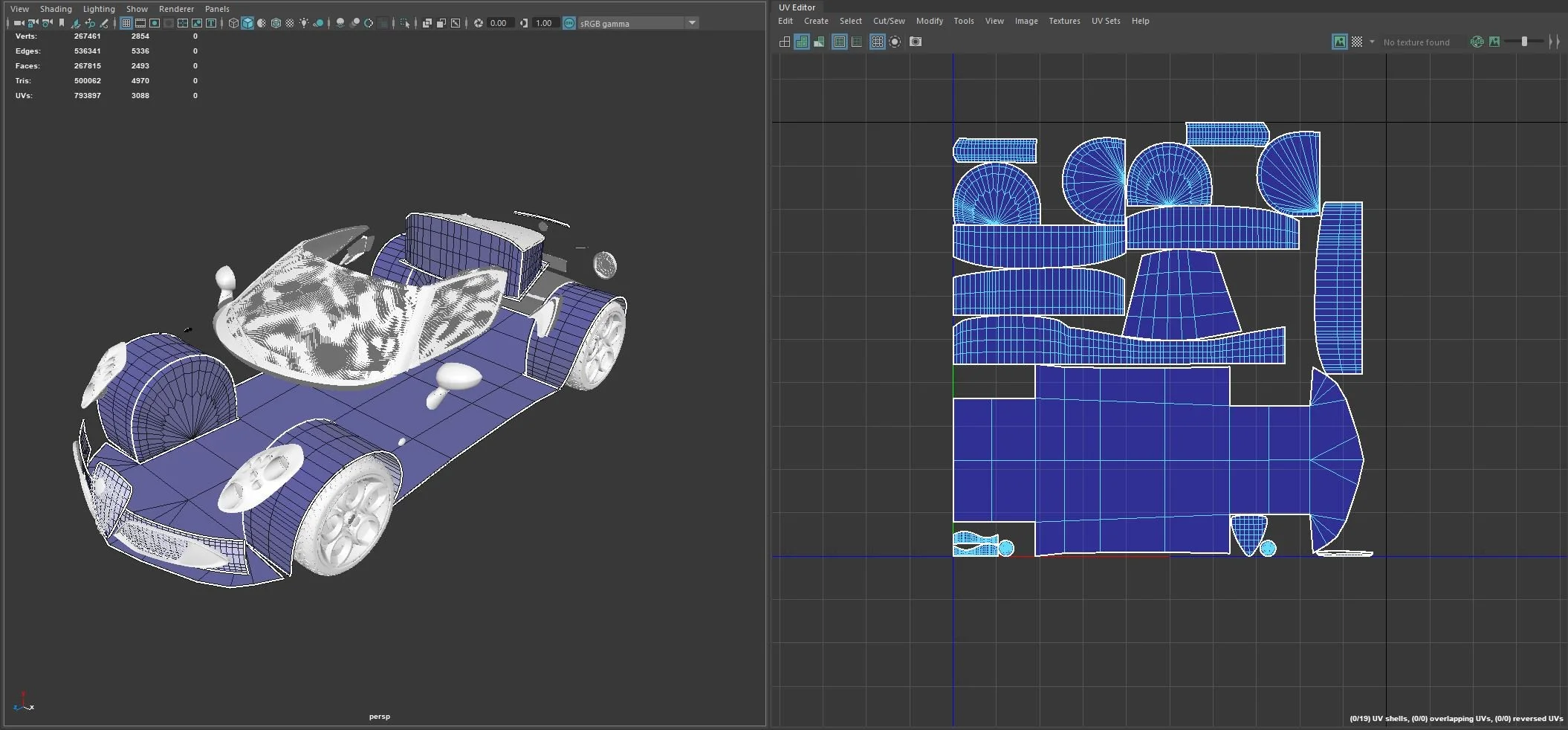Click the smooth shade all cube icon
1568x730 pixels.
[247, 23]
